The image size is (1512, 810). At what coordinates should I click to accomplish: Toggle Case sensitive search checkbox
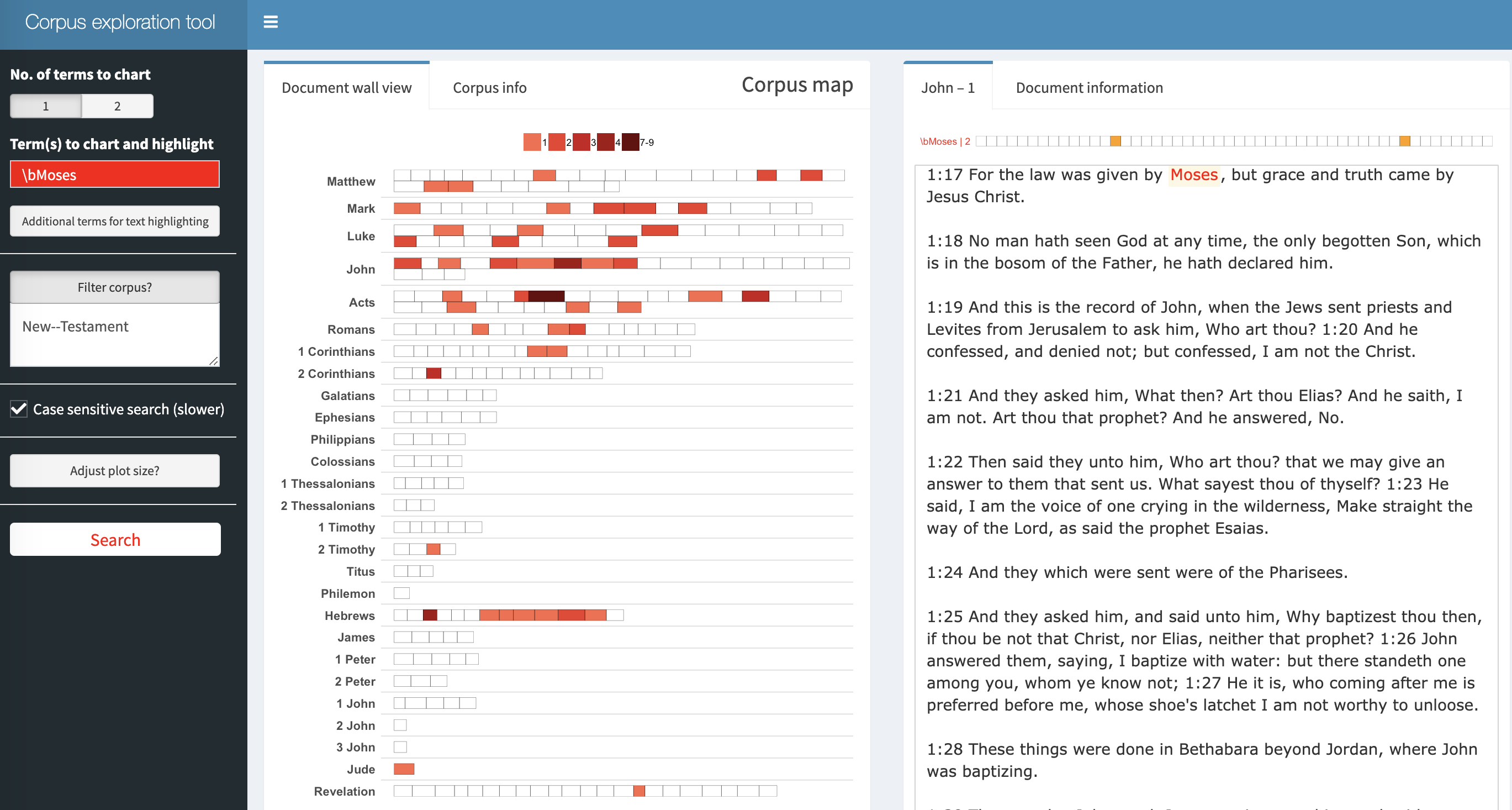pos(19,409)
